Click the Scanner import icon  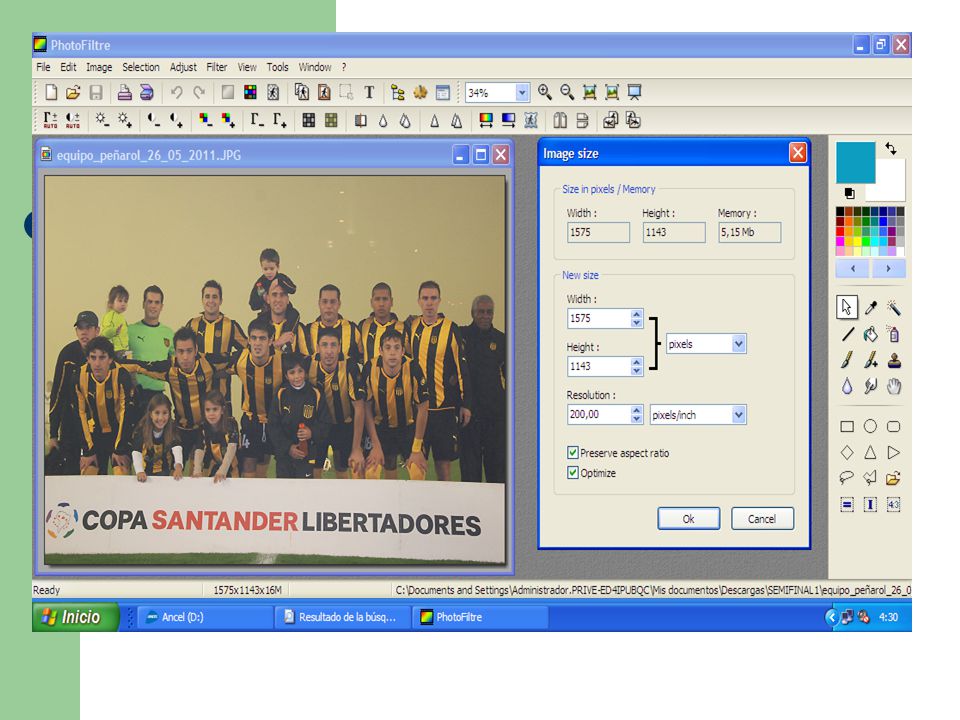(147, 92)
